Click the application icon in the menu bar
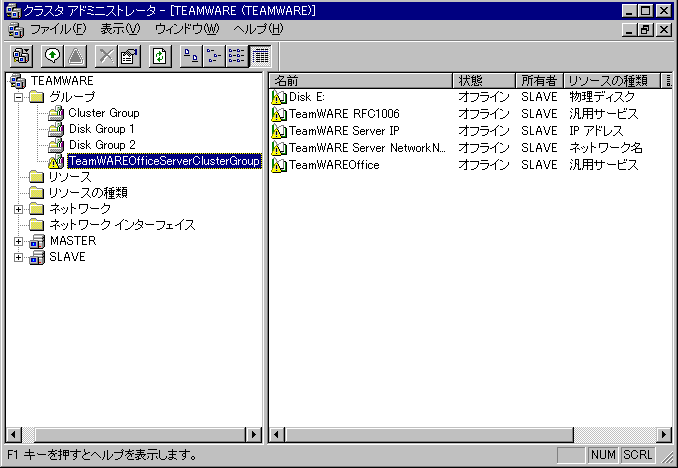Image resolution: width=678 pixels, height=468 pixels. 16,30
